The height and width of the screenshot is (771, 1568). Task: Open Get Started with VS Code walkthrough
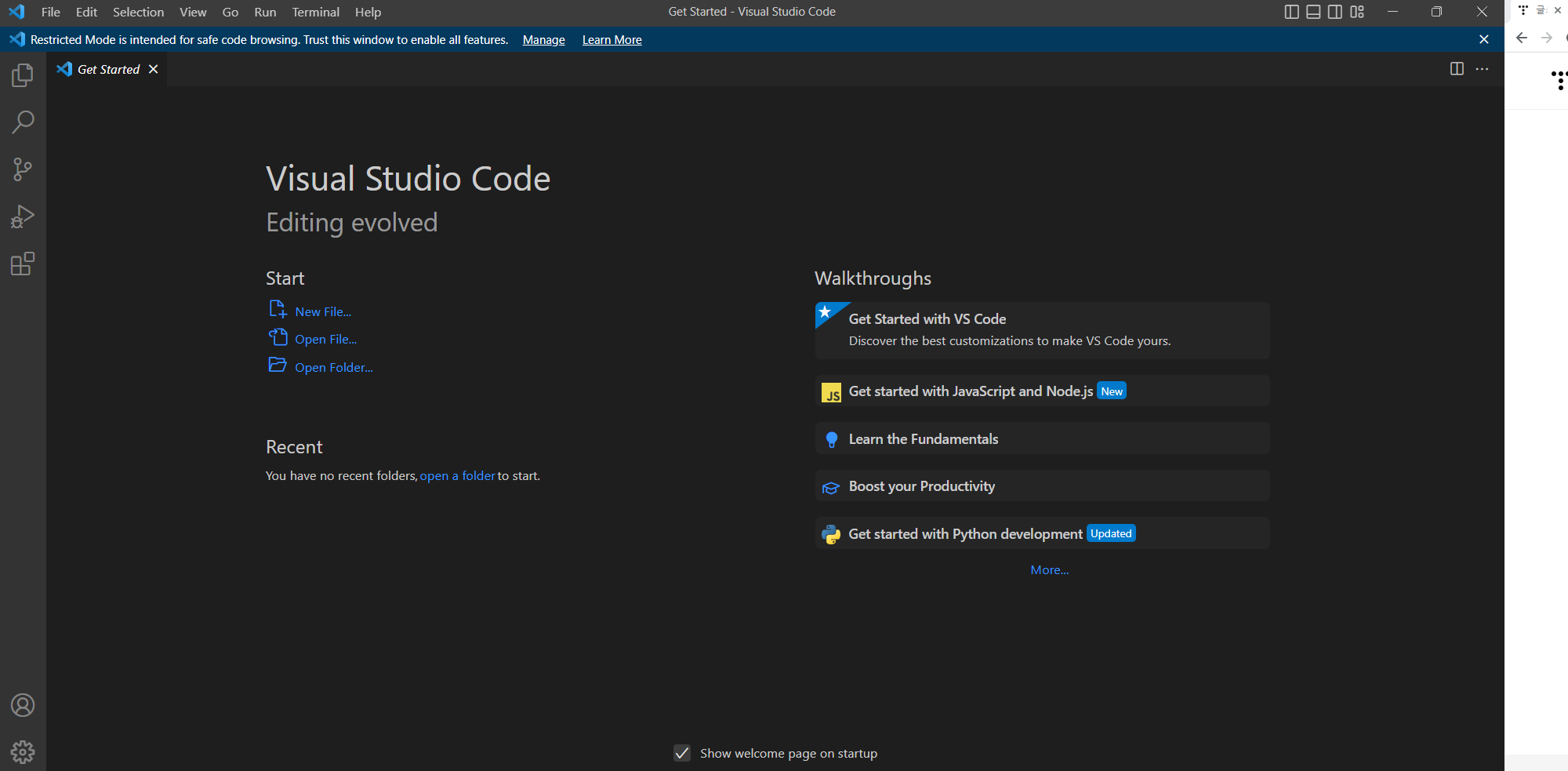(1042, 330)
